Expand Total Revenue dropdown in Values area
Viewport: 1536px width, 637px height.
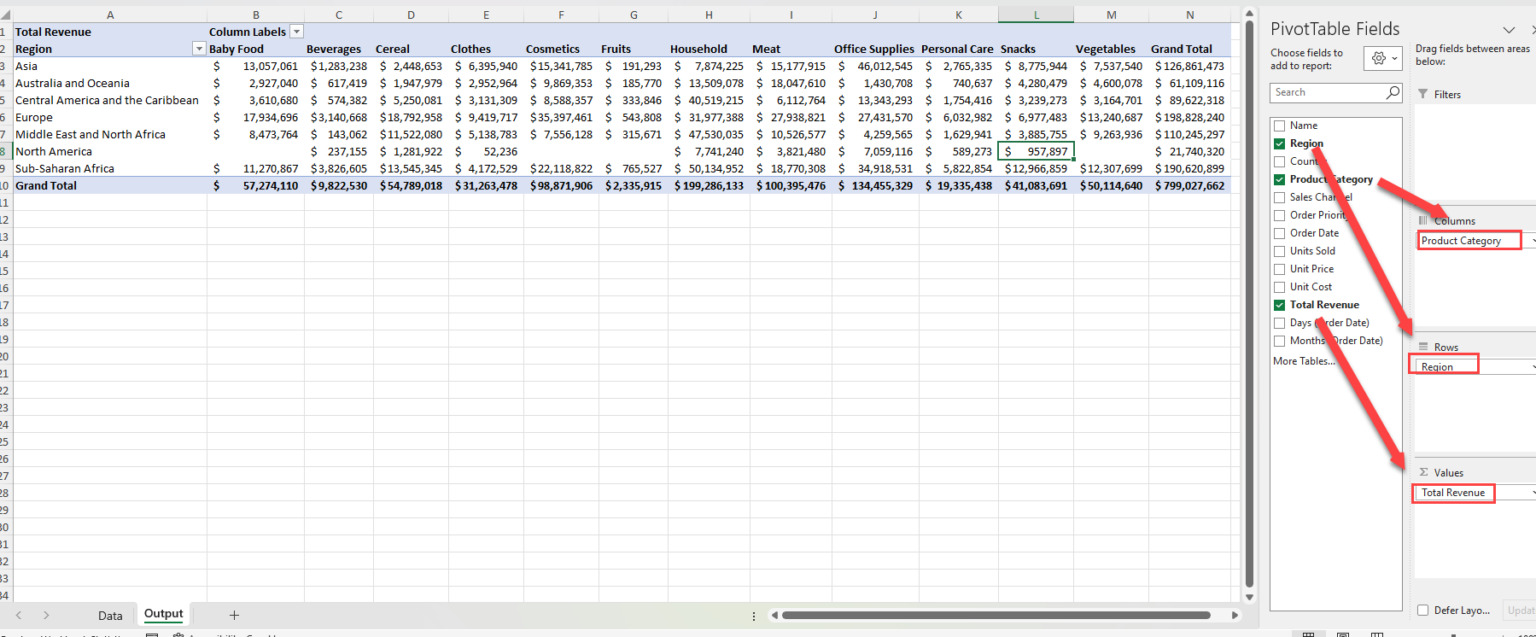[x=1532, y=493]
